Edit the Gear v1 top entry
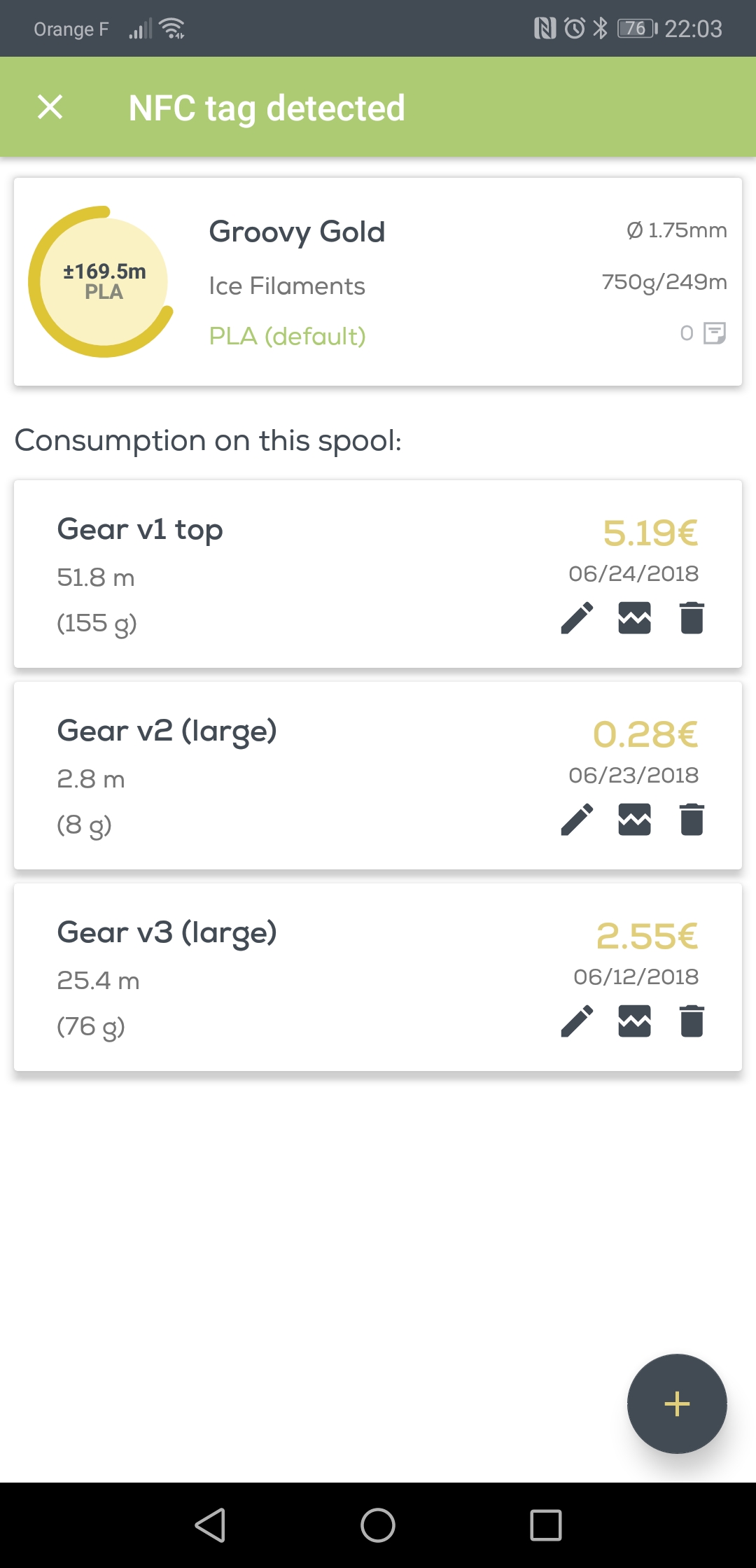The width and height of the screenshot is (756, 1568). point(577,618)
